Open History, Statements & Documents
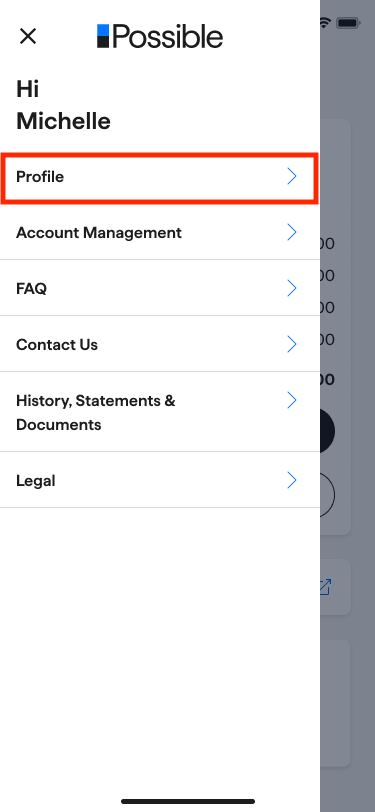The height and width of the screenshot is (812, 375). tap(160, 412)
